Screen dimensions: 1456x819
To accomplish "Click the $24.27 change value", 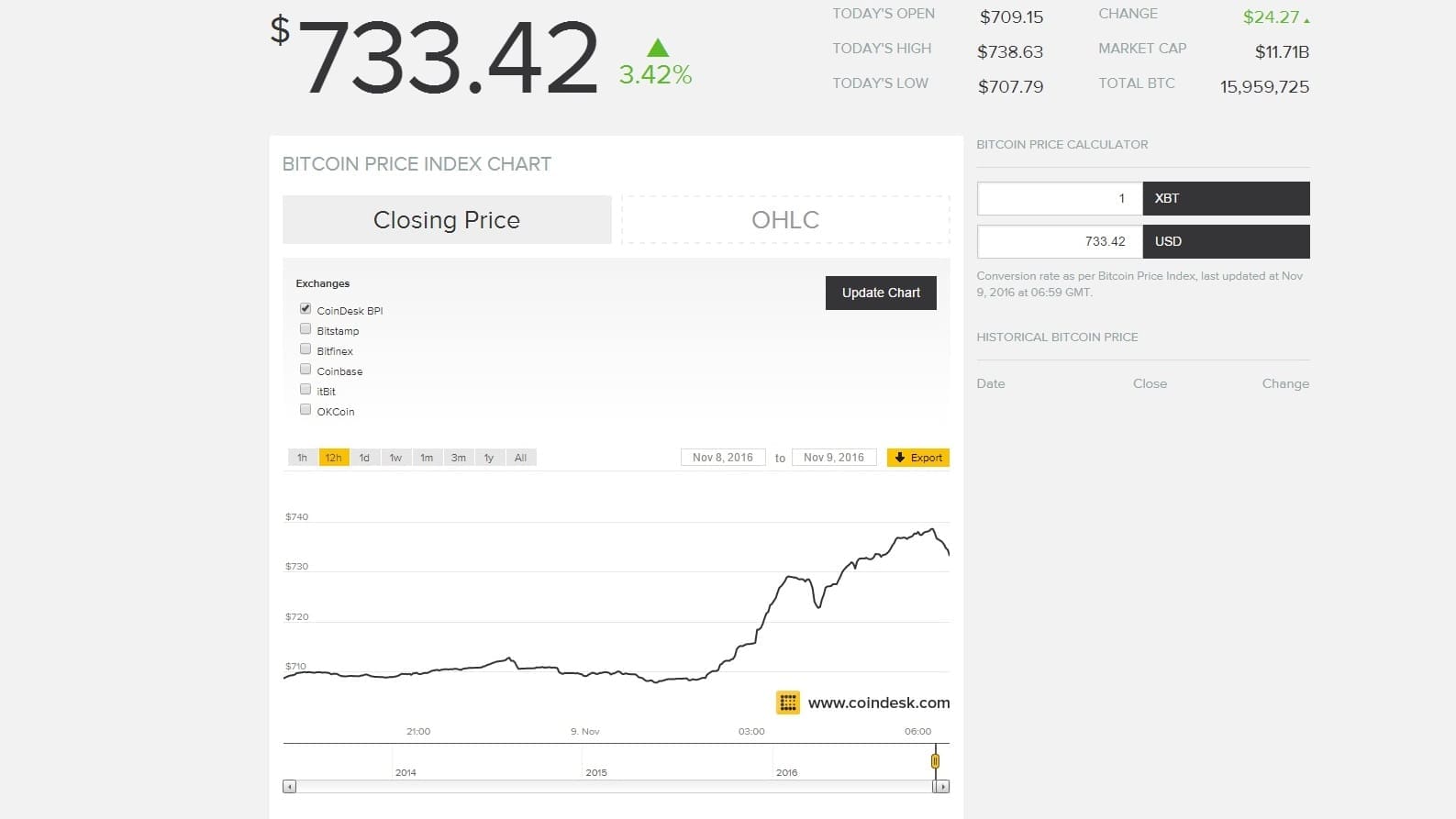I will 1271,17.
